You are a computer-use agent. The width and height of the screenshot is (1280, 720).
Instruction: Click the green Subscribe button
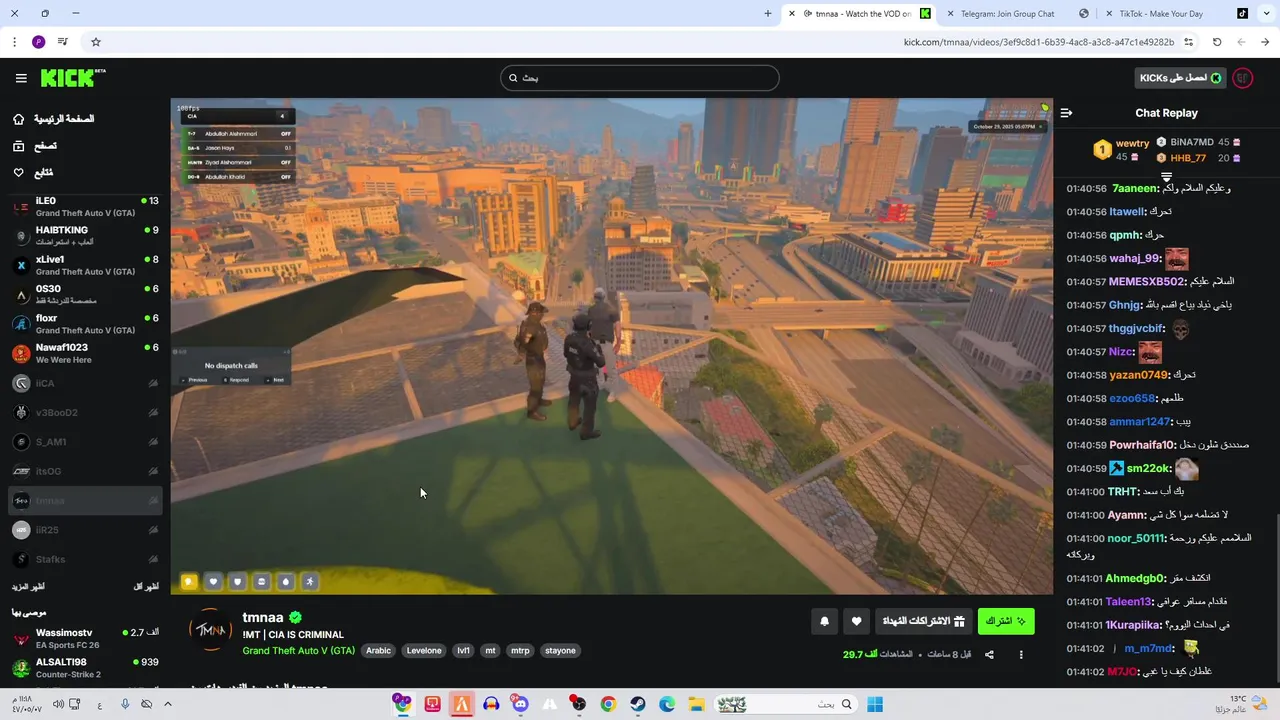[x=1006, y=621]
